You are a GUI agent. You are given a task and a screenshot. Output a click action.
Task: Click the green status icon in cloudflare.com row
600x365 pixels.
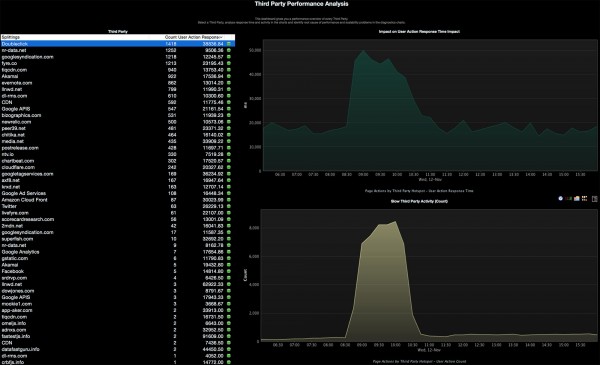229,168
